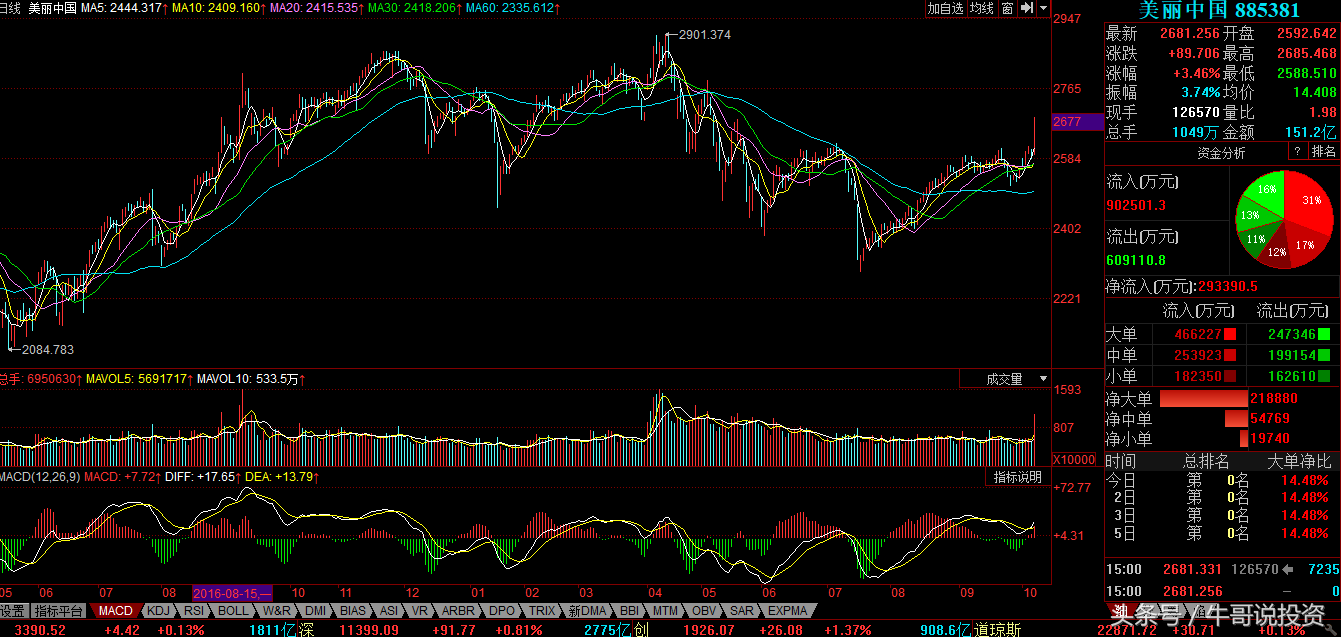The image size is (1341, 637).
Task: Click the MACD(12,26,9) parameter label
Action: pyautogui.click(x=38, y=477)
